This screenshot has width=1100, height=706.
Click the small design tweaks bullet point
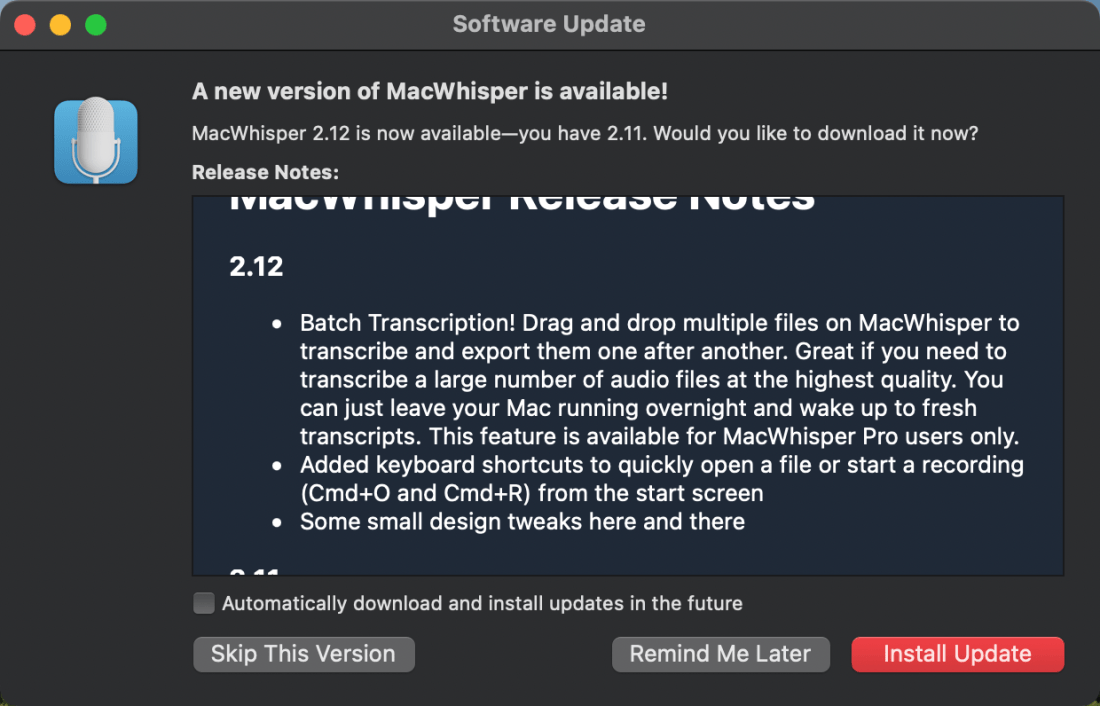pyautogui.click(x=522, y=521)
